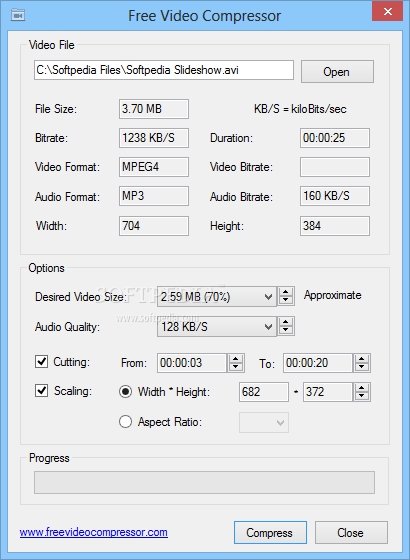Click the Open button

337,71
